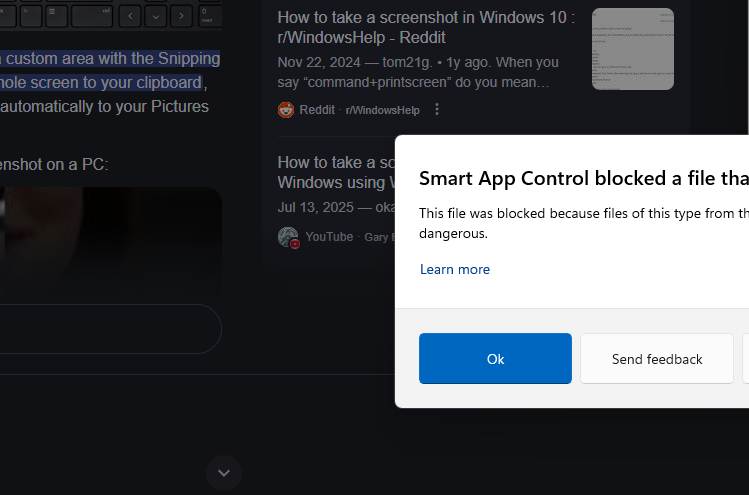
Task: Click the YouTube channel avatar icon
Action: (288, 237)
